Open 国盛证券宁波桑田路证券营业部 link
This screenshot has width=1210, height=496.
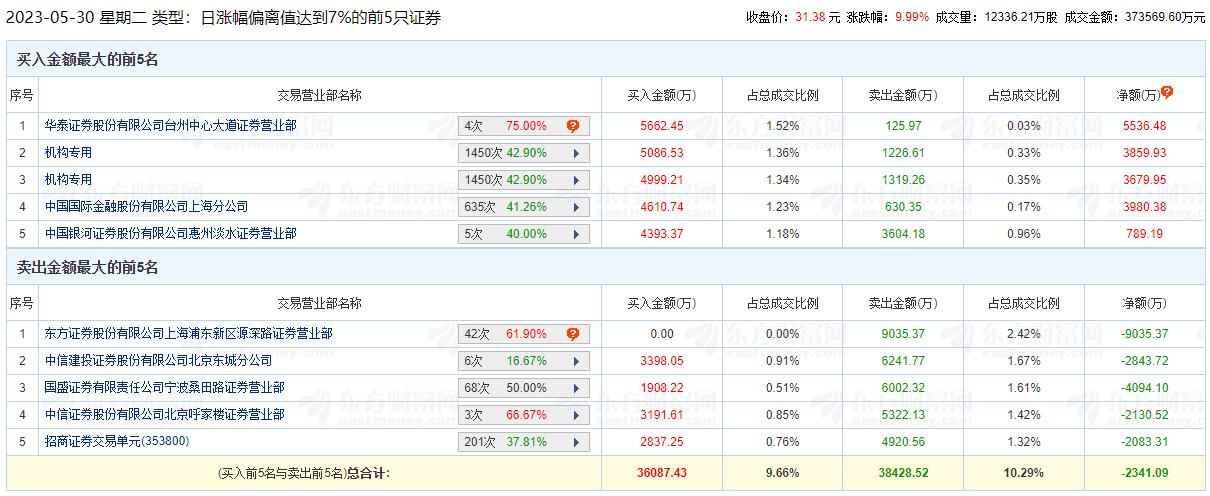click(x=165, y=388)
